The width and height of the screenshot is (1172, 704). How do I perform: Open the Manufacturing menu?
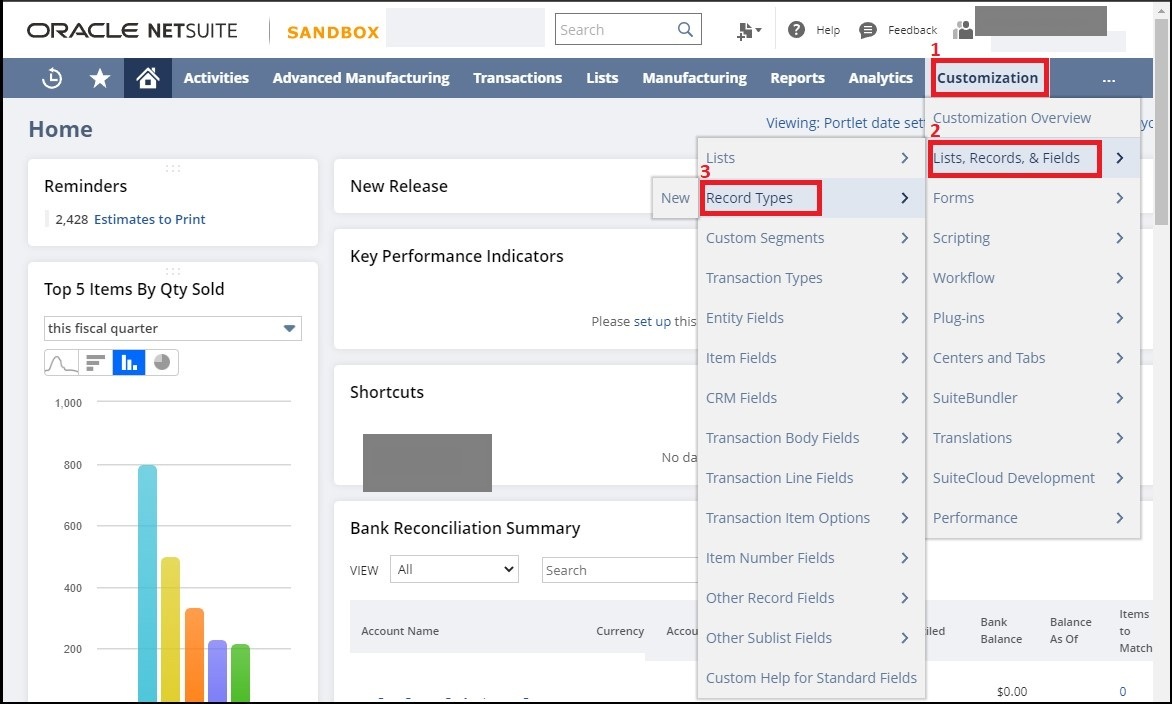click(694, 78)
